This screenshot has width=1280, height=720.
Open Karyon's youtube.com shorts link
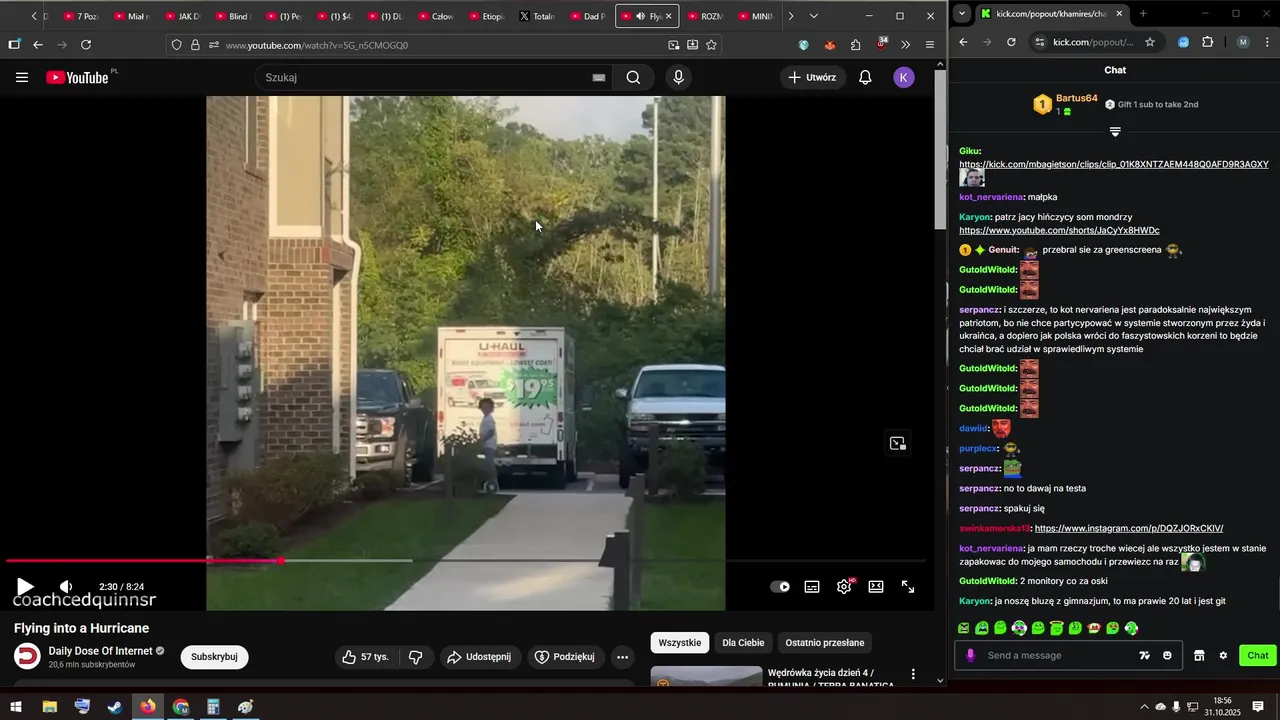pyautogui.click(x=1059, y=230)
